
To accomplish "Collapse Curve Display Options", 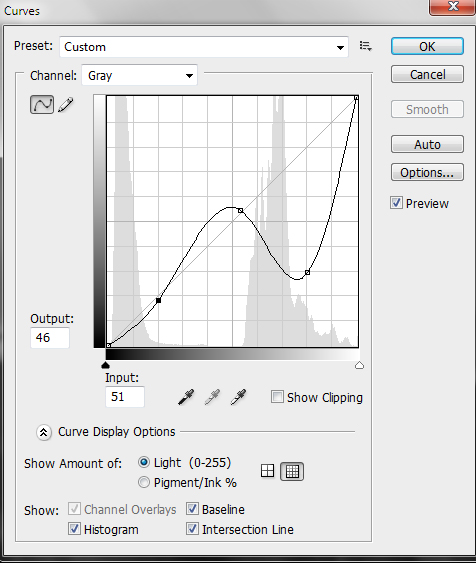I will [x=44, y=432].
